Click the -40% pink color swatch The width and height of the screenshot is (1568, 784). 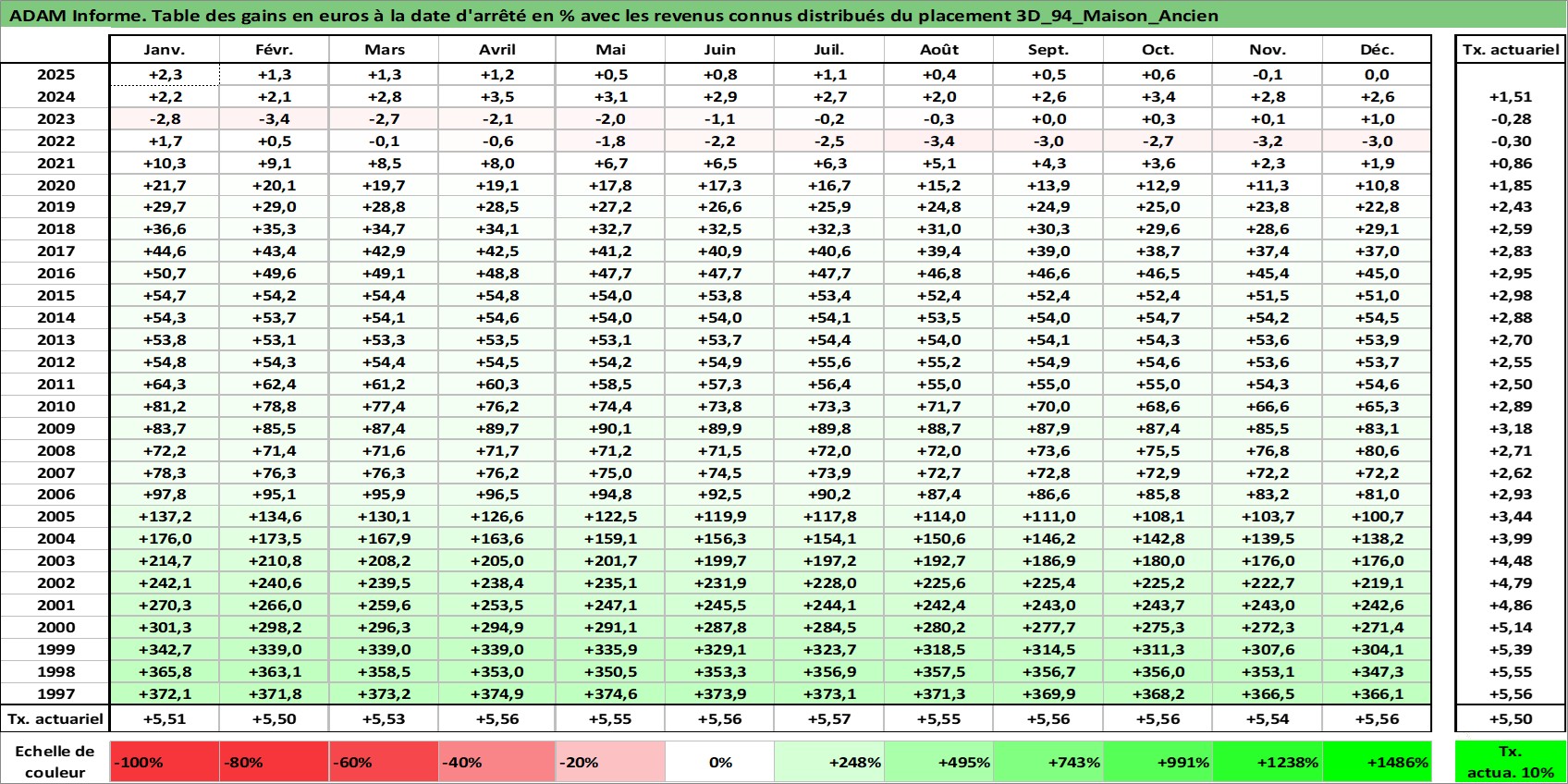497,762
